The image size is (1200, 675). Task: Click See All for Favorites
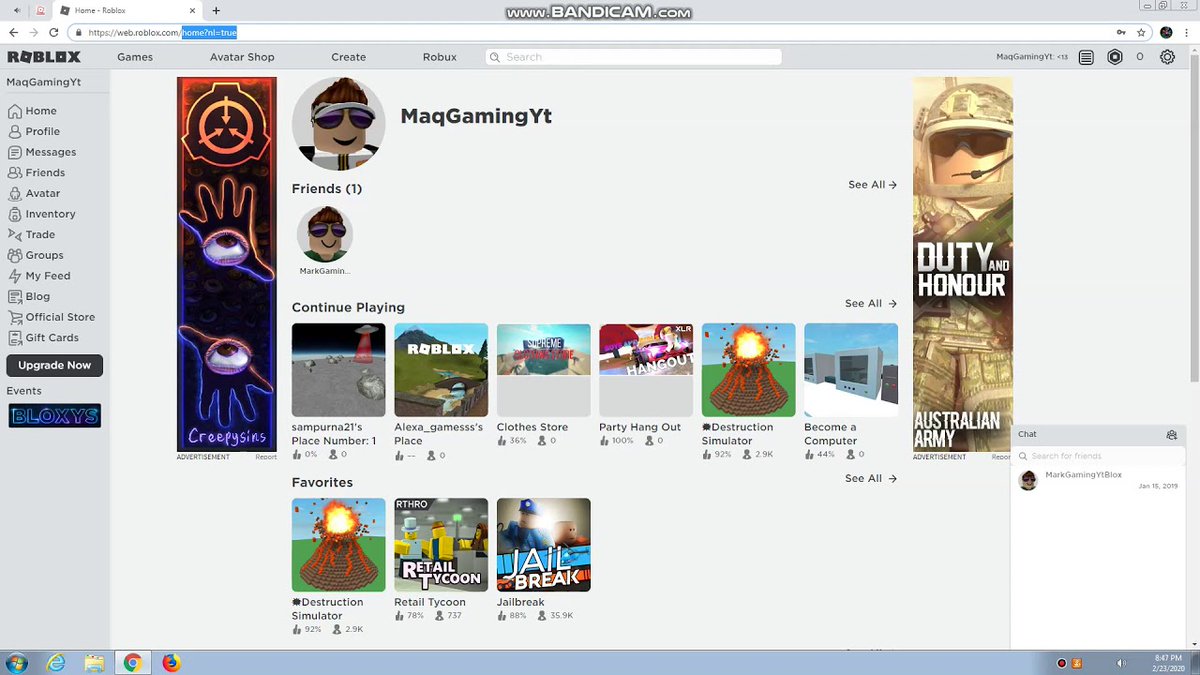[x=870, y=478]
